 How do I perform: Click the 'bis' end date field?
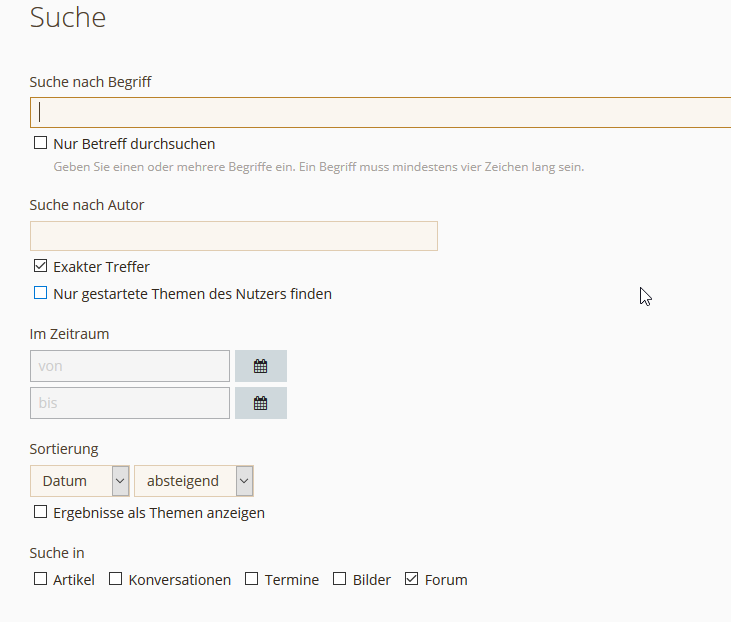tap(130, 403)
